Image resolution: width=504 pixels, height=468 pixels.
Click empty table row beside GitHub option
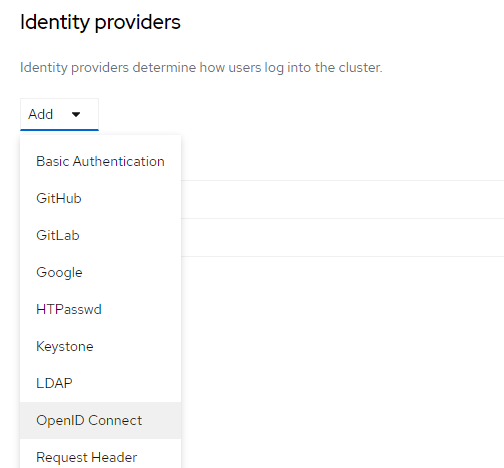coord(343,200)
